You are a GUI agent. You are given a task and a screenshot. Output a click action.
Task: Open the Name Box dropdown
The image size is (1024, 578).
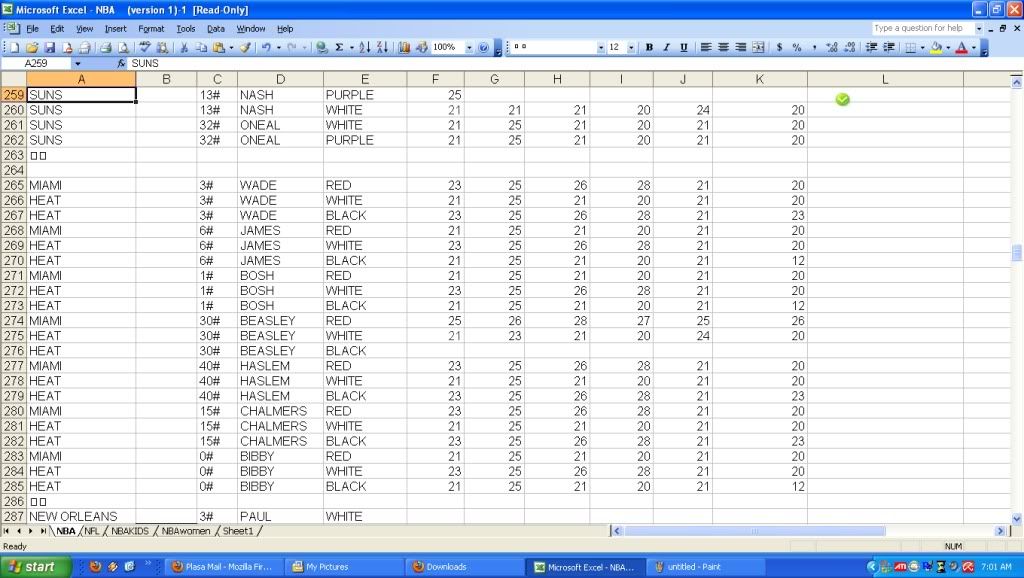tap(78, 63)
